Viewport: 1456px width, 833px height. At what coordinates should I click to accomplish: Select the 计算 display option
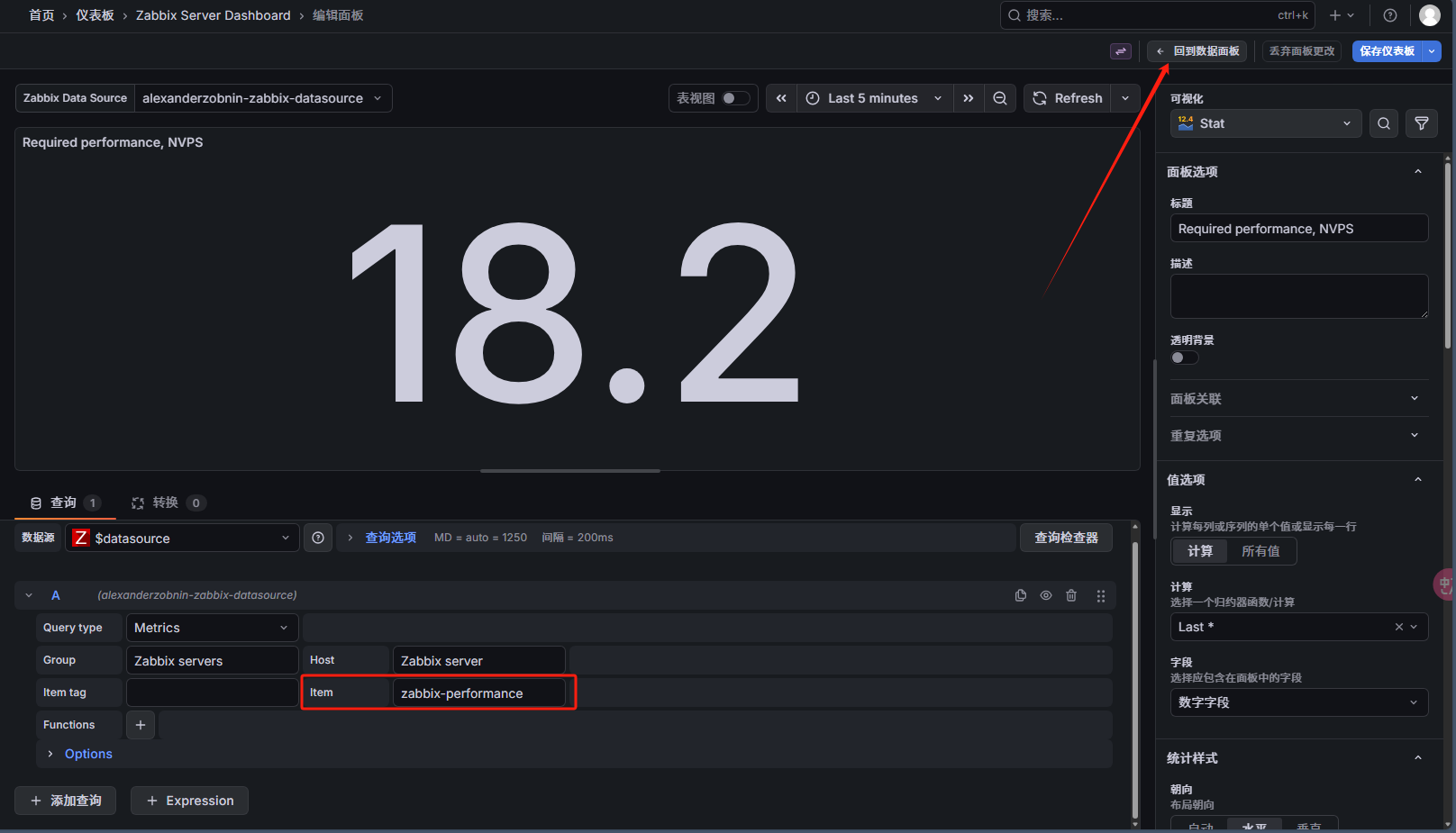tap(1200, 551)
